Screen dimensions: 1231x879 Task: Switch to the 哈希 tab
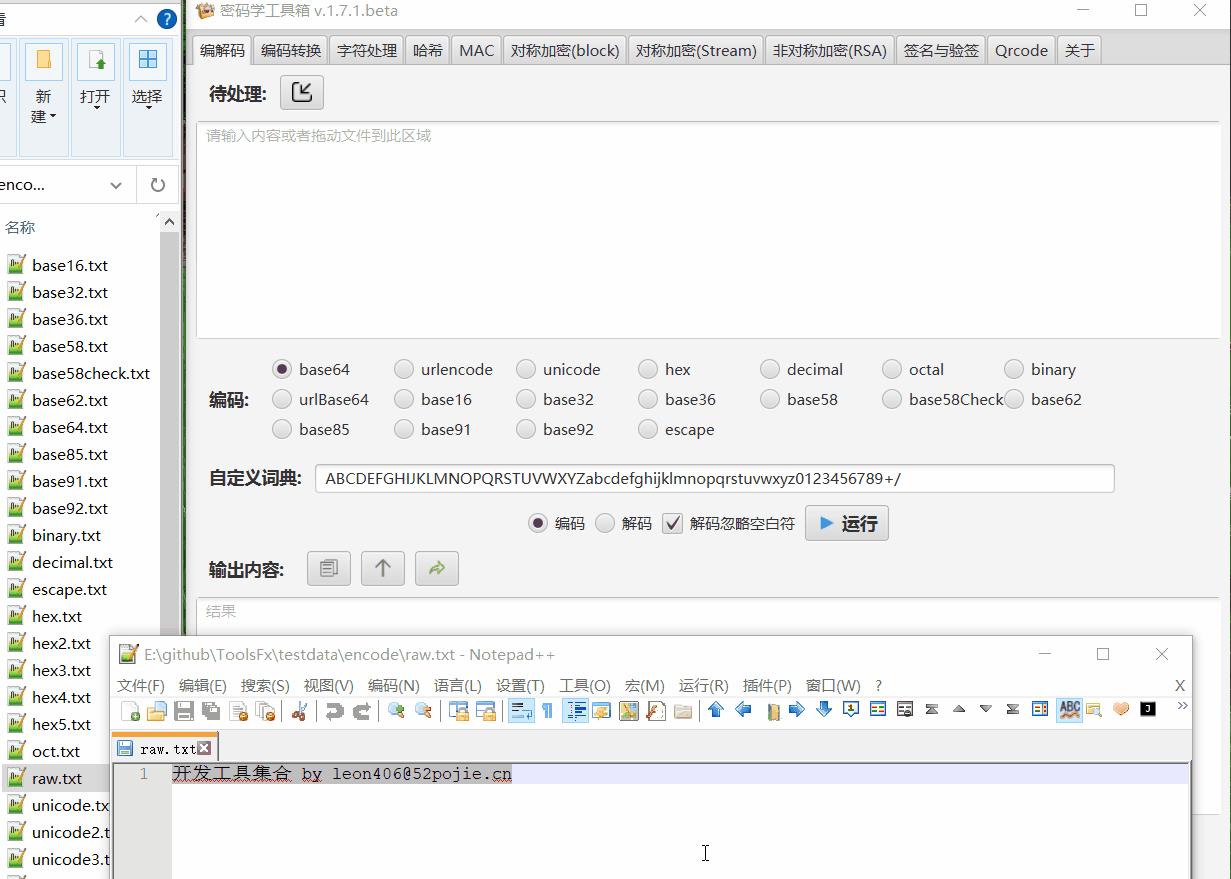427,49
